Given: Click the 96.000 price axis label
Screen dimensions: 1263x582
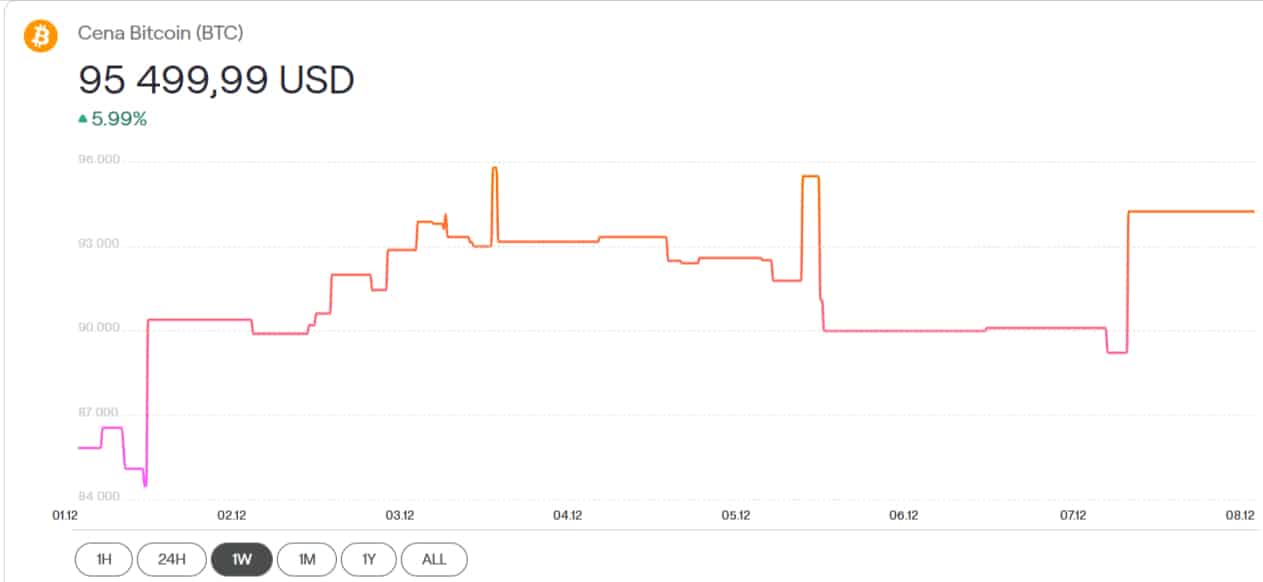Looking at the screenshot, I should 99,159.
